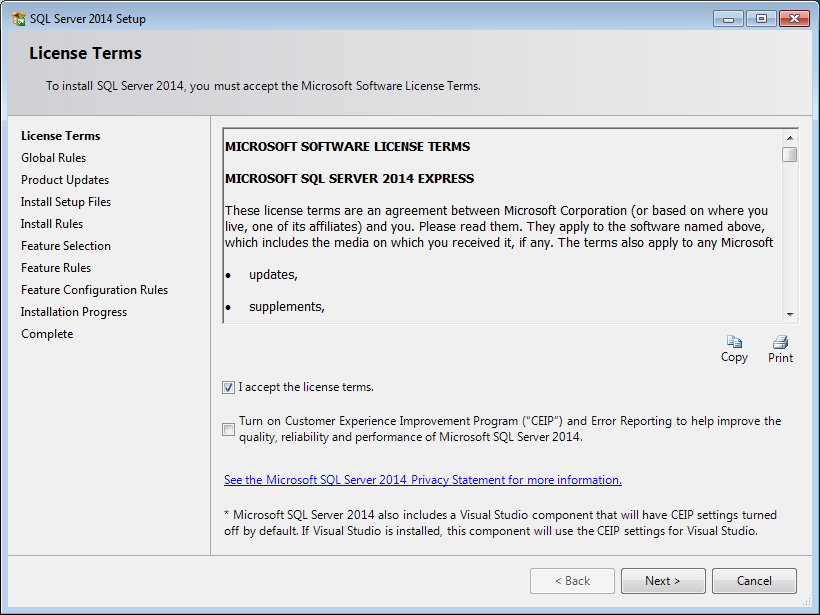Viewport: 820px width, 615px height.
Task: Select the Product Updates step
Action: [65, 180]
